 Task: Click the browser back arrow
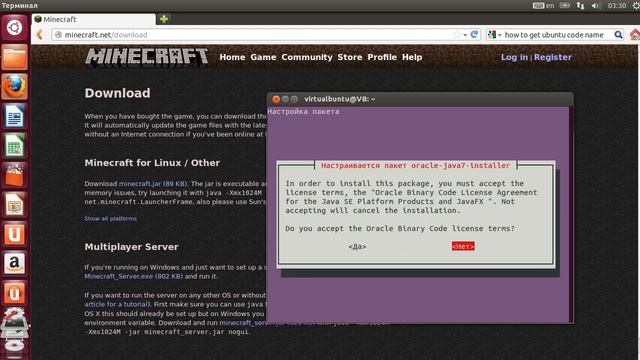40,35
